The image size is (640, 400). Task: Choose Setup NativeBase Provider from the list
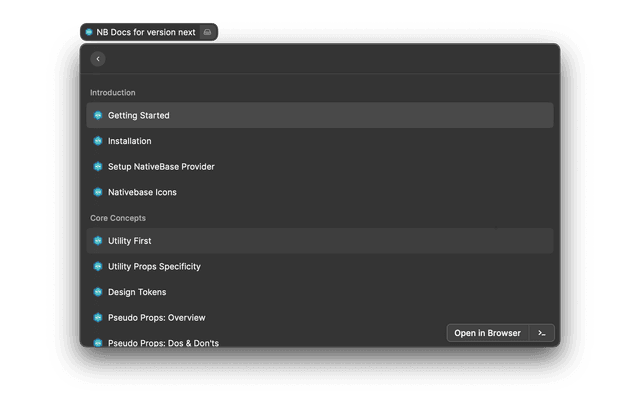[161, 167]
